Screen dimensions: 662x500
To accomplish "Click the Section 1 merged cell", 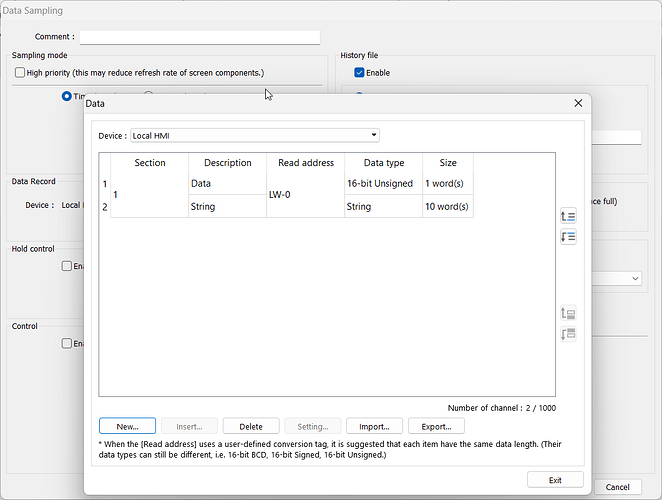I will [149, 195].
